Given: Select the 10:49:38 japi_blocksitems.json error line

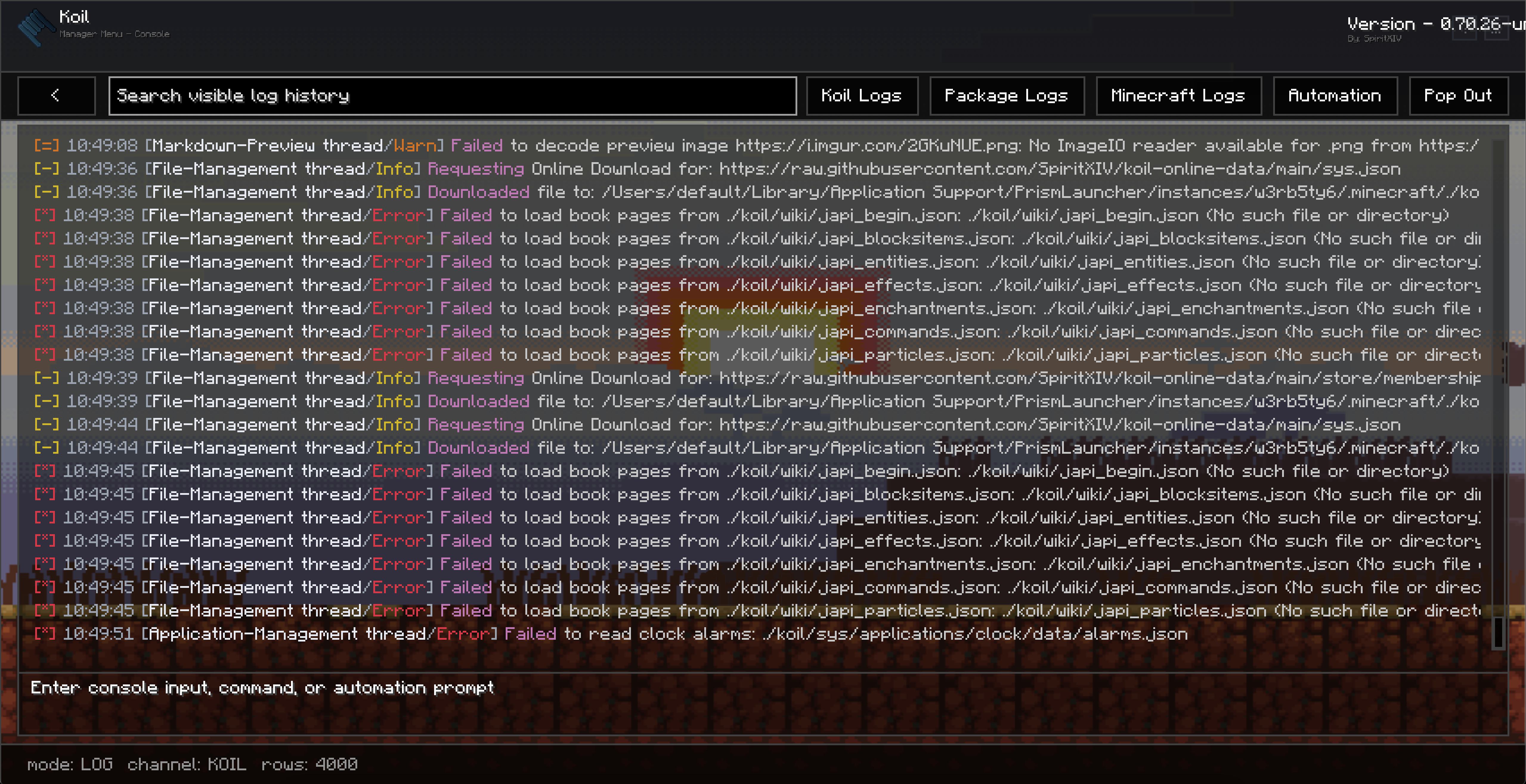Looking at the screenshot, I should (756, 239).
